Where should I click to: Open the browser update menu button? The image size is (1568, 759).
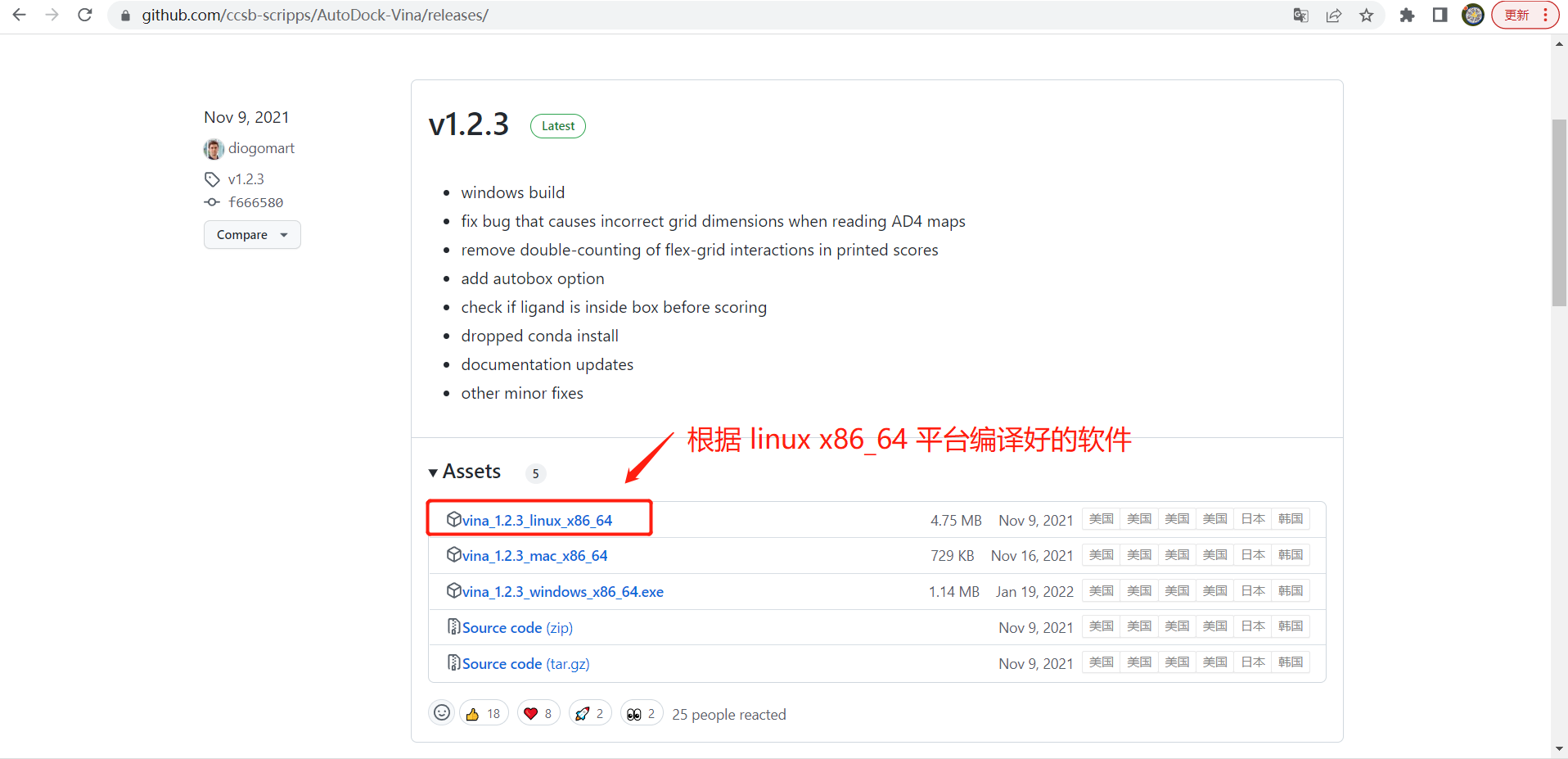[x=1525, y=15]
